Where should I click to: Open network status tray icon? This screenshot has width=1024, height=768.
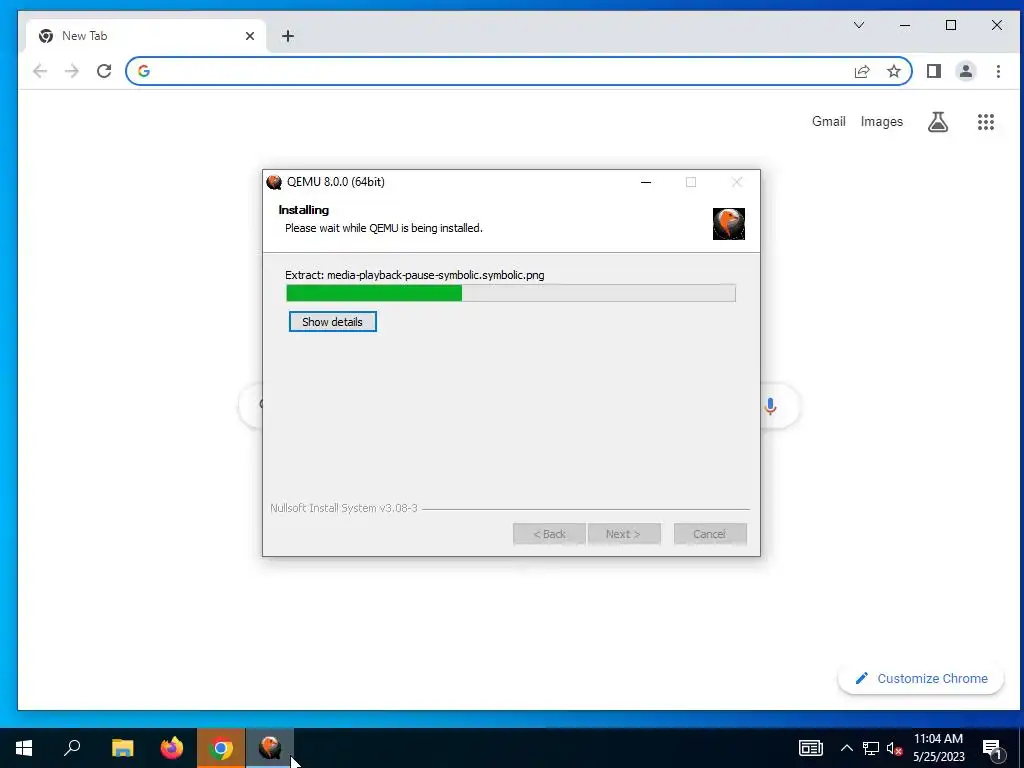point(871,748)
